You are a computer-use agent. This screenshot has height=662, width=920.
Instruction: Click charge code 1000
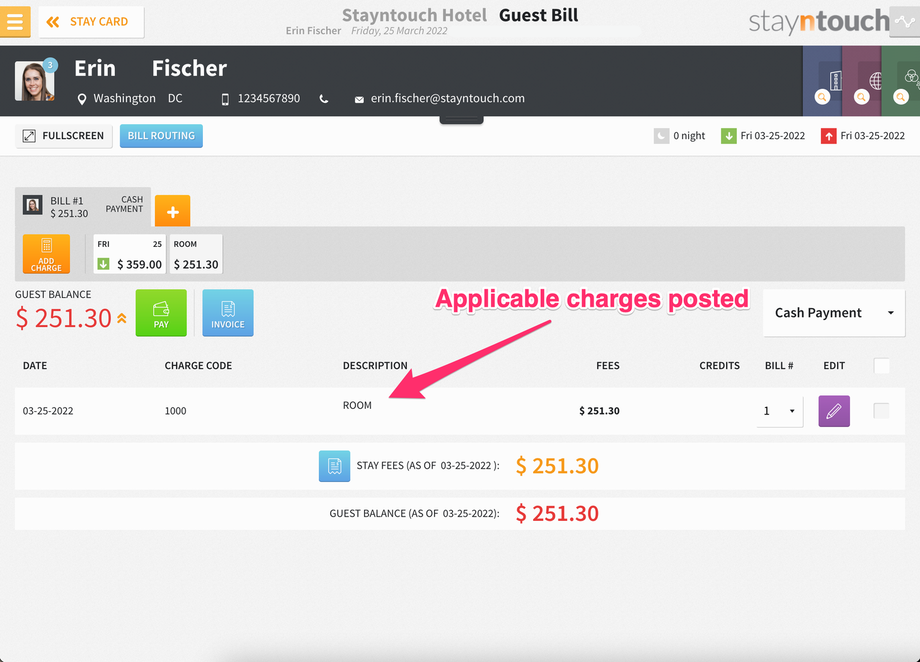[x=175, y=411]
